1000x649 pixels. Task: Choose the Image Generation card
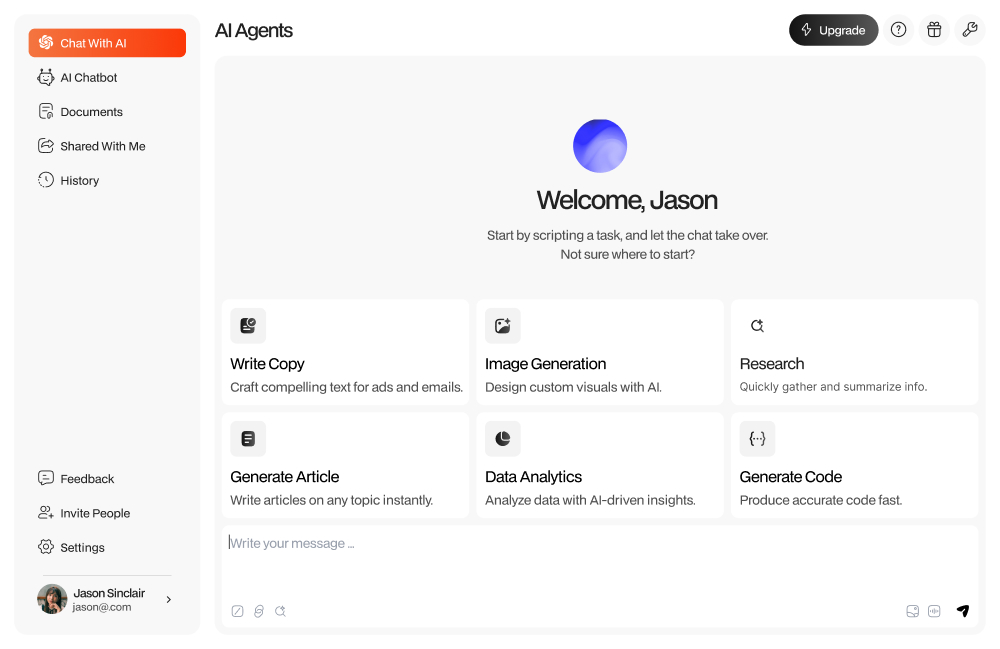tap(600, 352)
